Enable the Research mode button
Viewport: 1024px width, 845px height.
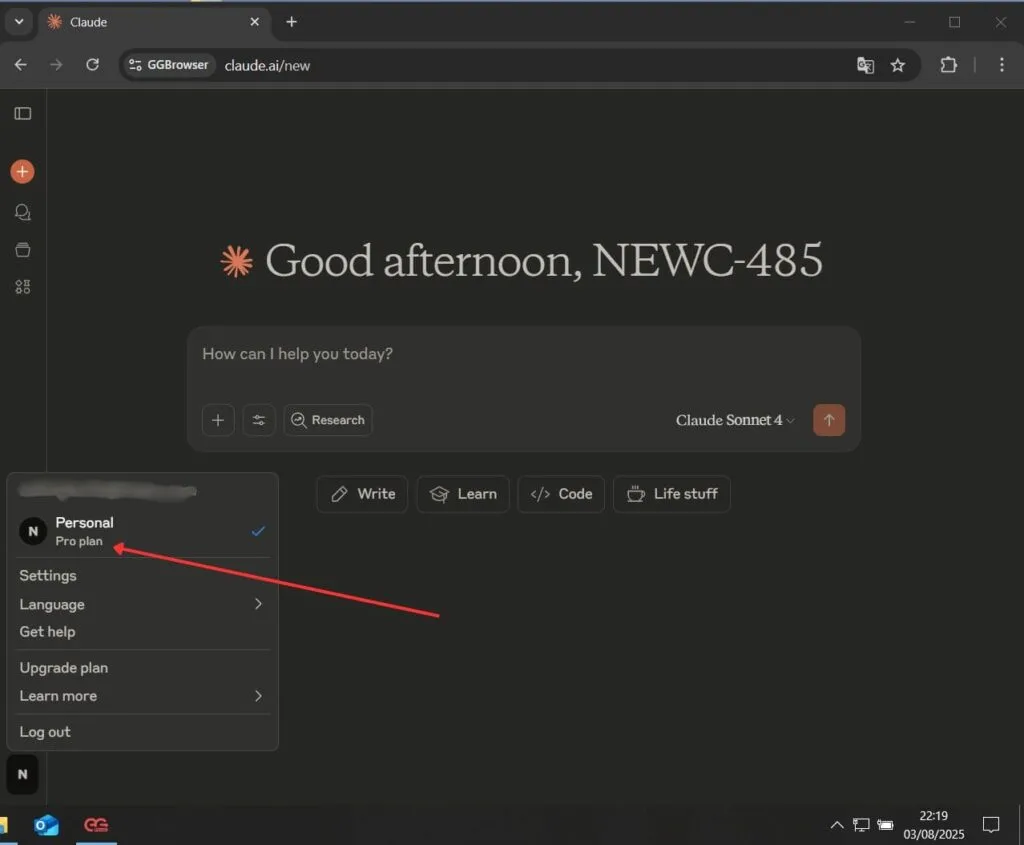328,420
